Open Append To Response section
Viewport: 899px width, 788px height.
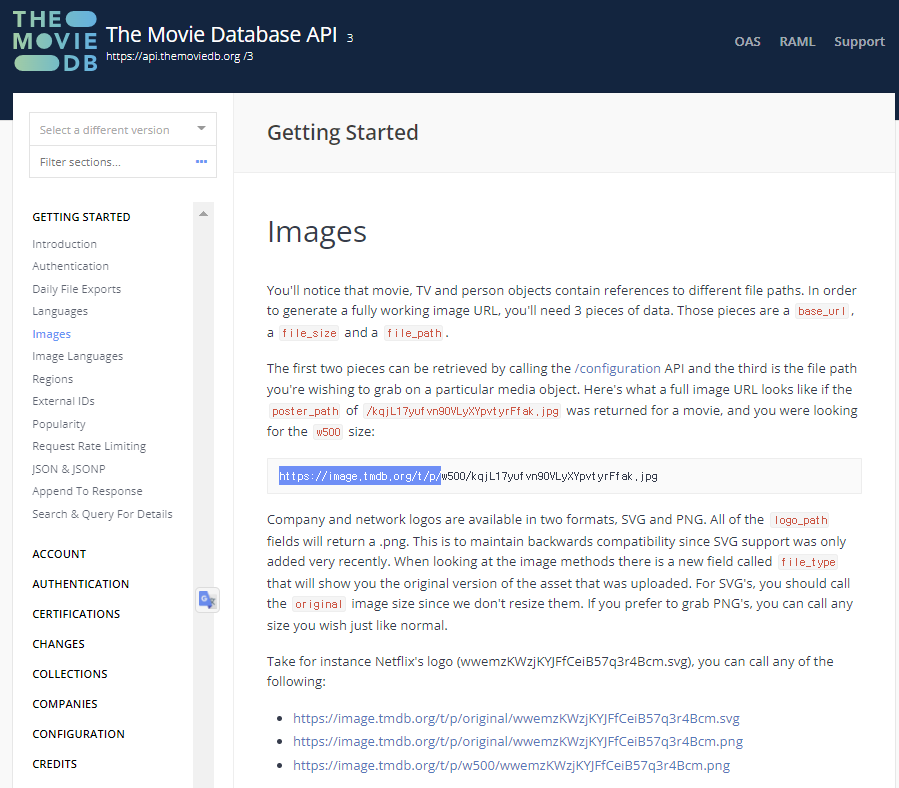click(x=87, y=491)
